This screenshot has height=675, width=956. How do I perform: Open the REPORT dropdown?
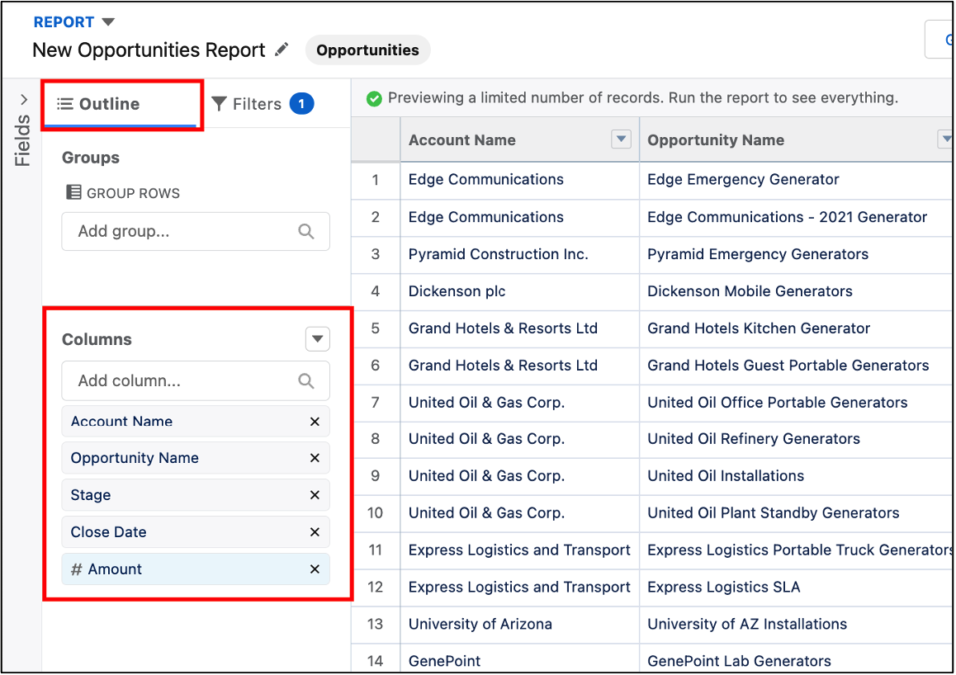click(107, 21)
